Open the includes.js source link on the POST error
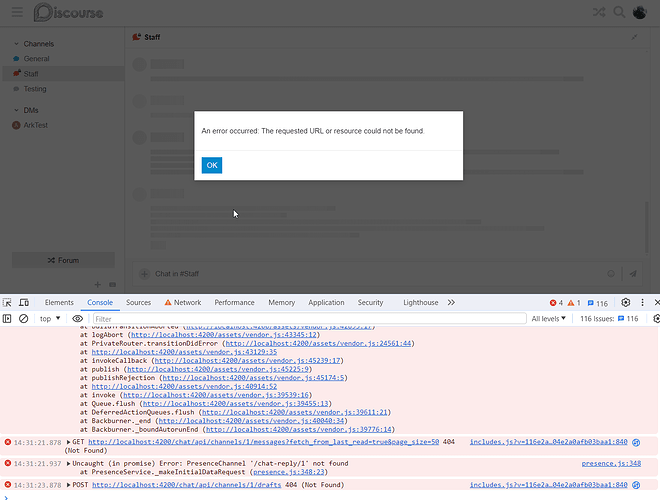 click(548, 485)
